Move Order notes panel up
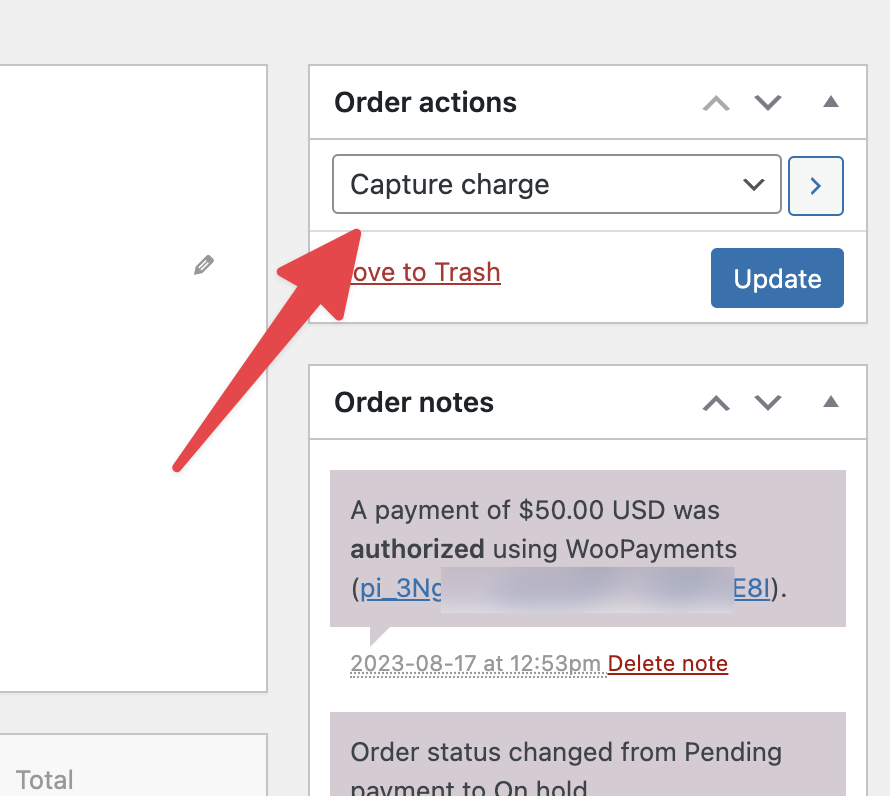The height and width of the screenshot is (796, 890). tap(716, 402)
